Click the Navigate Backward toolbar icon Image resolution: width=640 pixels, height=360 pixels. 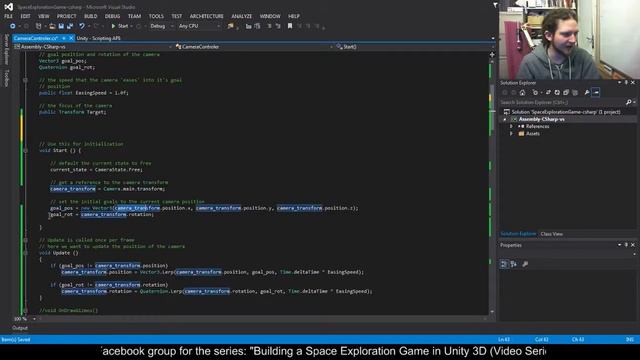pyautogui.click(x=13, y=26)
